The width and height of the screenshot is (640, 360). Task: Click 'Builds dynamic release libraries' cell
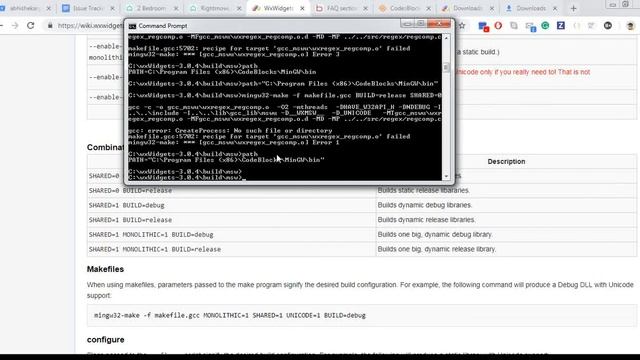pos(506,220)
